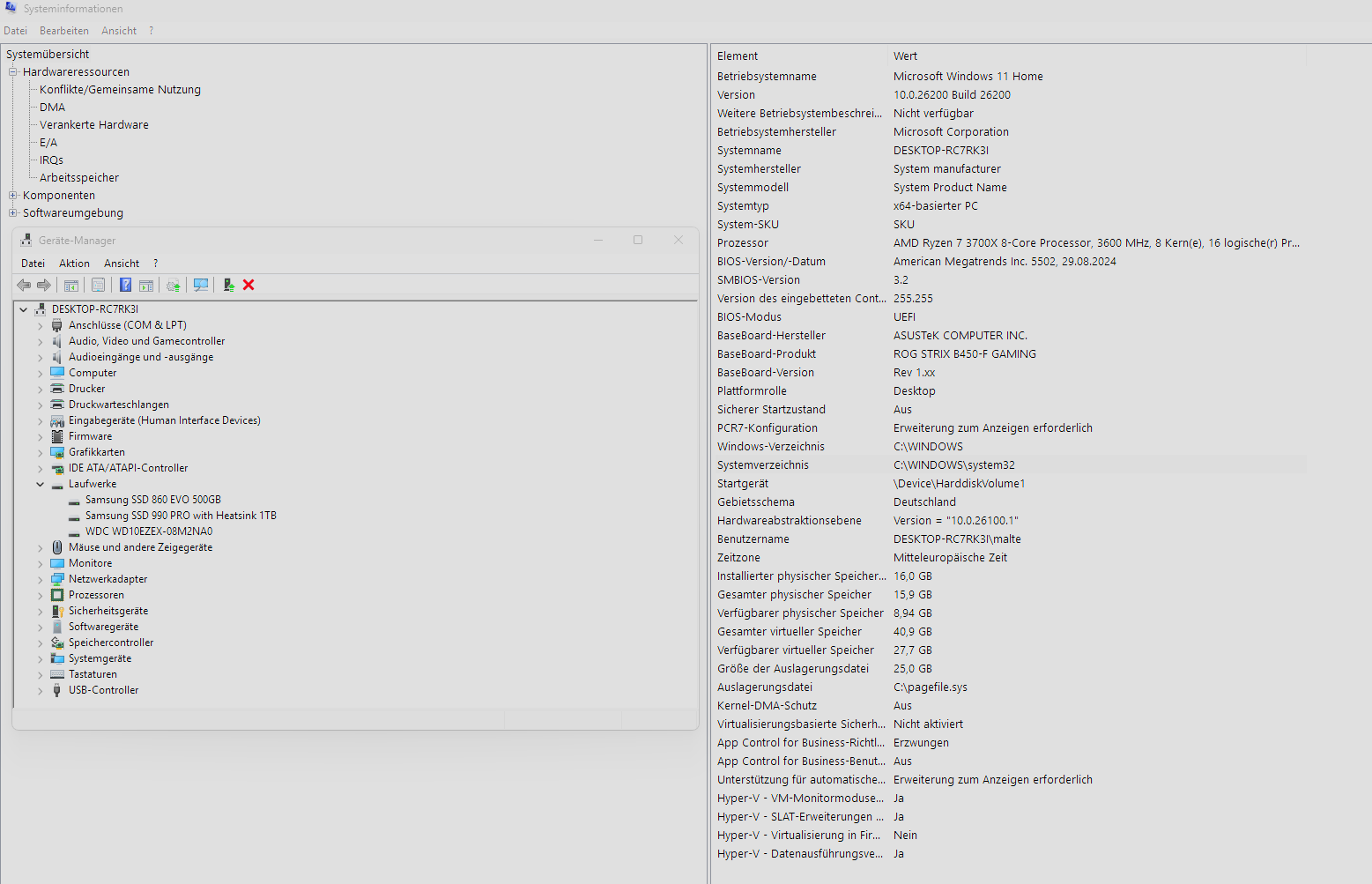Image resolution: width=1372 pixels, height=884 pixels.
Task: Scan for hardware changes via monitor icon
Action: click(x=201, y=286)
